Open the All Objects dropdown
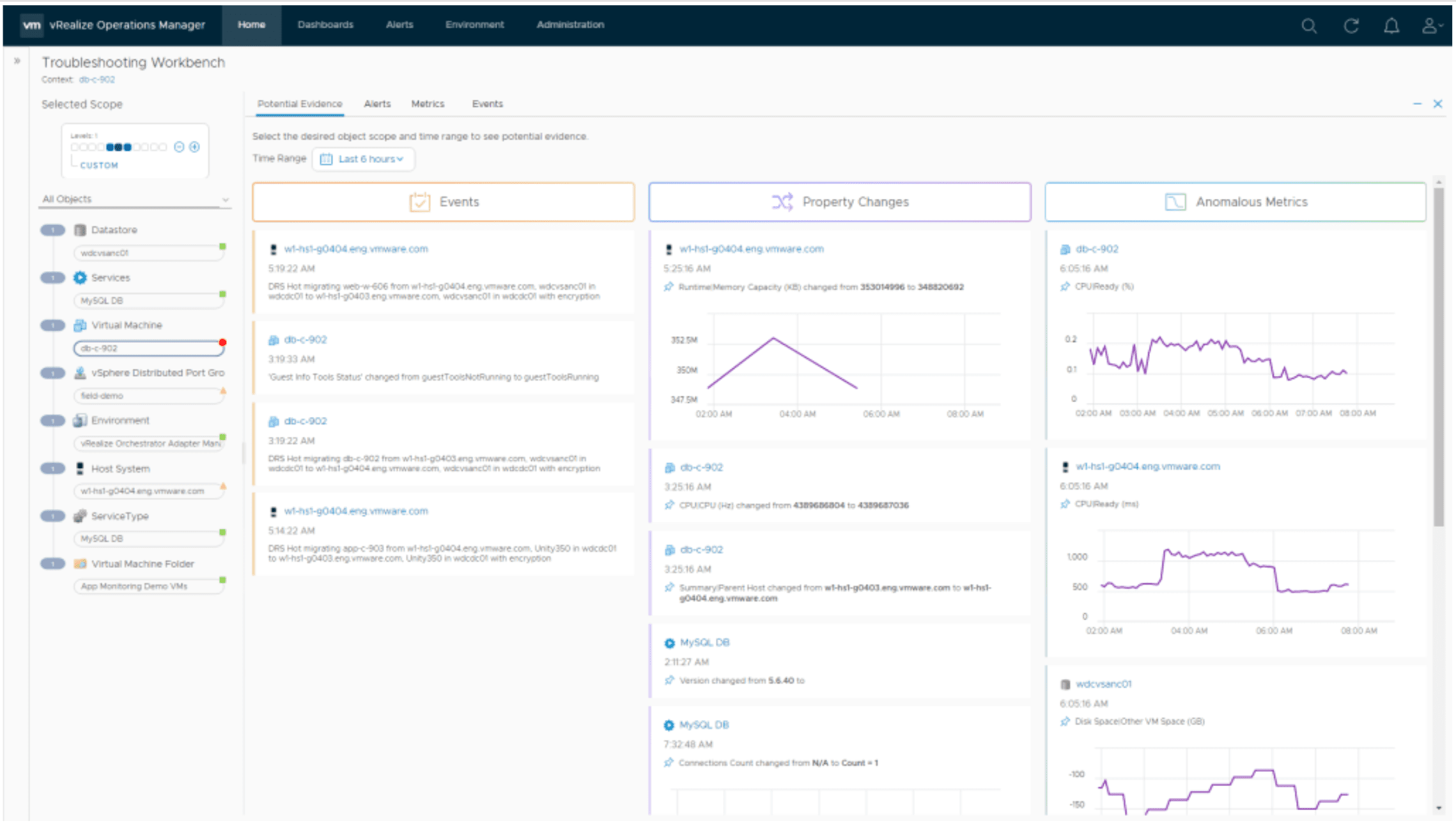Screen dimensions: 1456x830 (135, 200)
